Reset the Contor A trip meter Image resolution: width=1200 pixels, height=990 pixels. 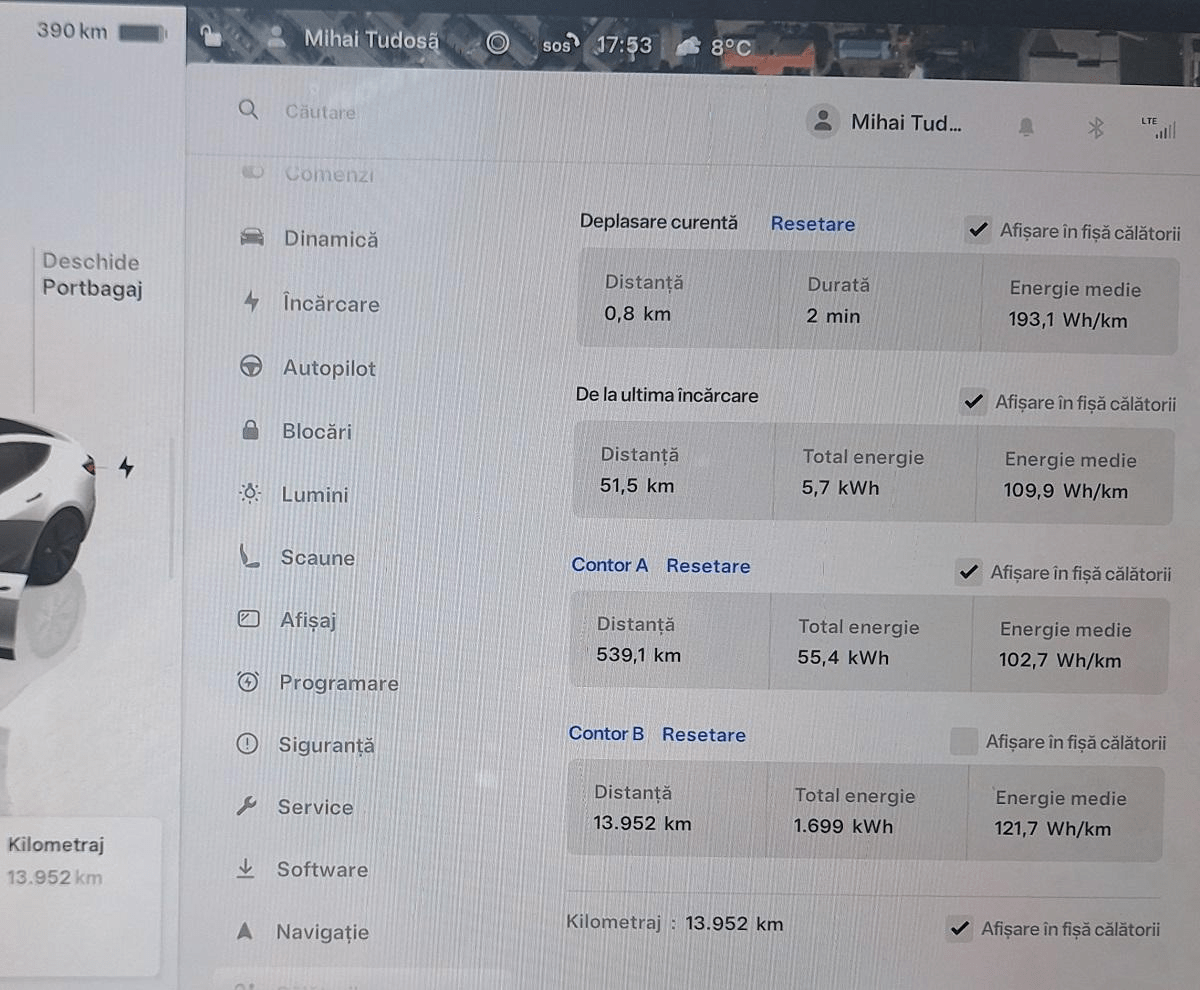tap(708, 566)
